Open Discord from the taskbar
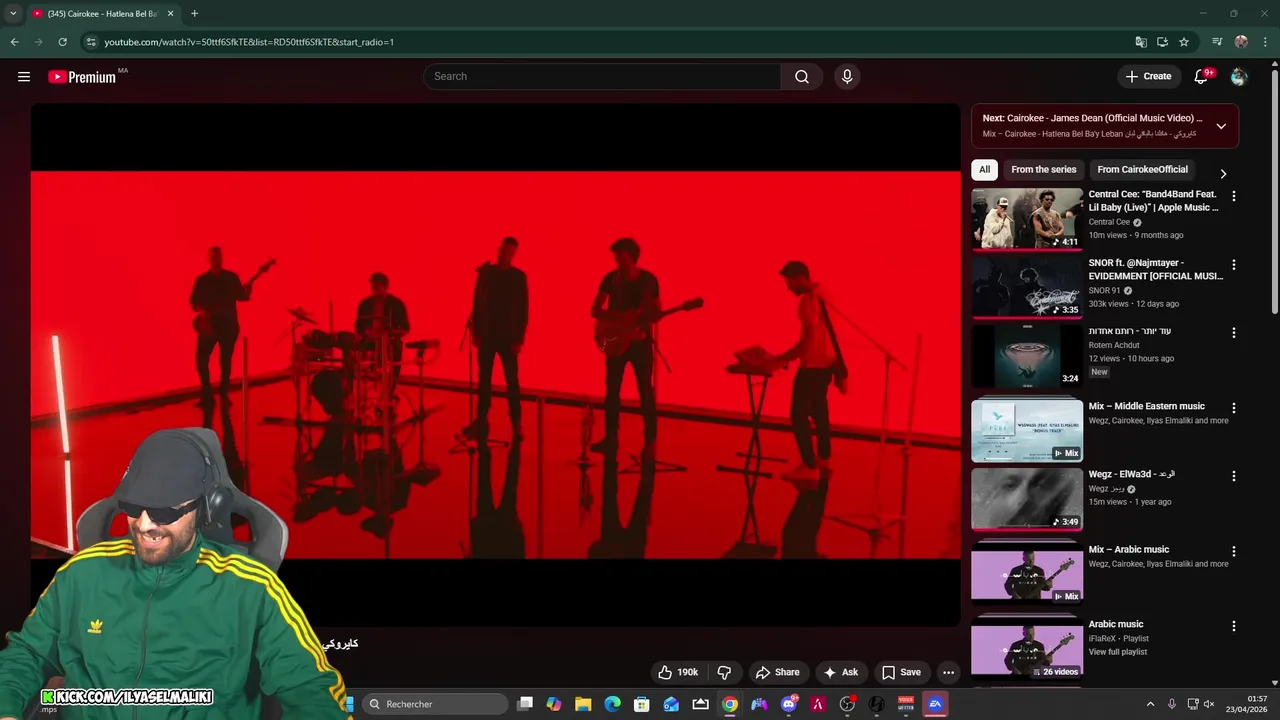Viewport: 1280px width, 720px height. point(789,704)
